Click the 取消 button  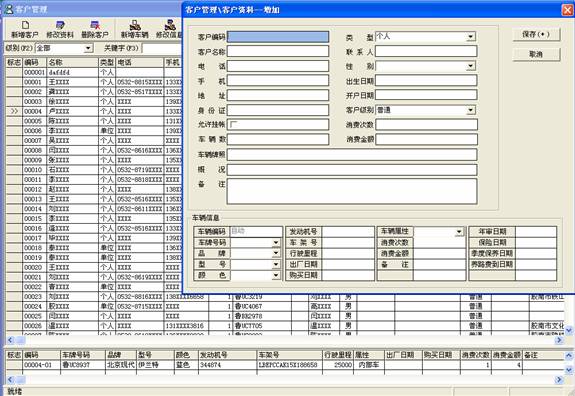tap(536, 54)
